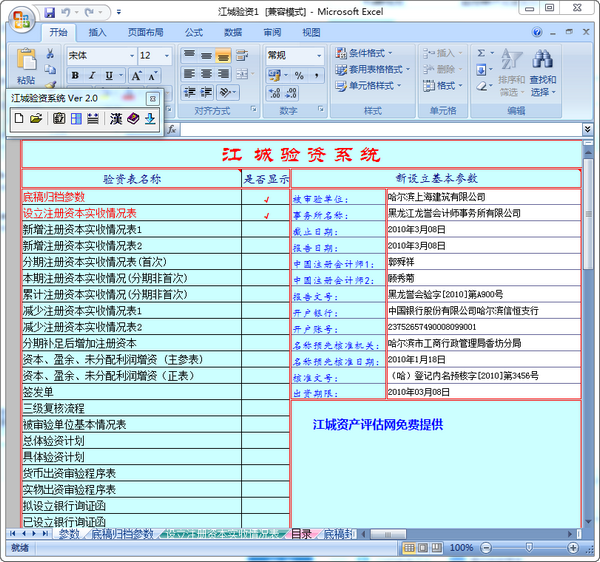The image size is (600, 562).
Task: Save the workbook via quick access
Action: (x=50, y=13)
